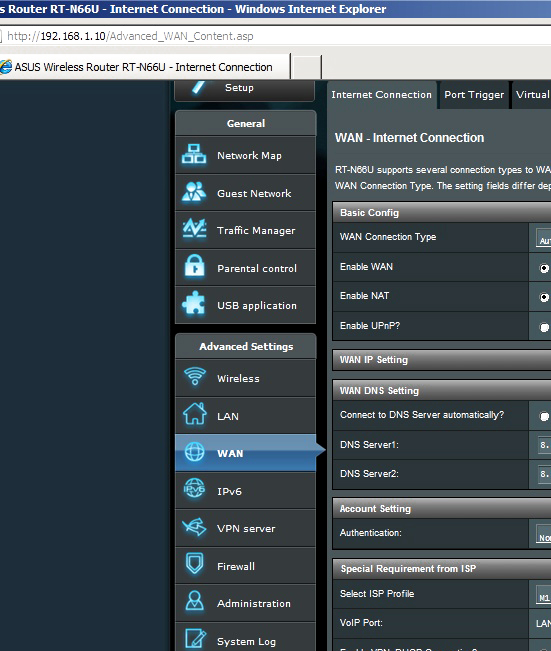Select the Enable WAN radio button

pyautogui.click(x=544, y=268)
